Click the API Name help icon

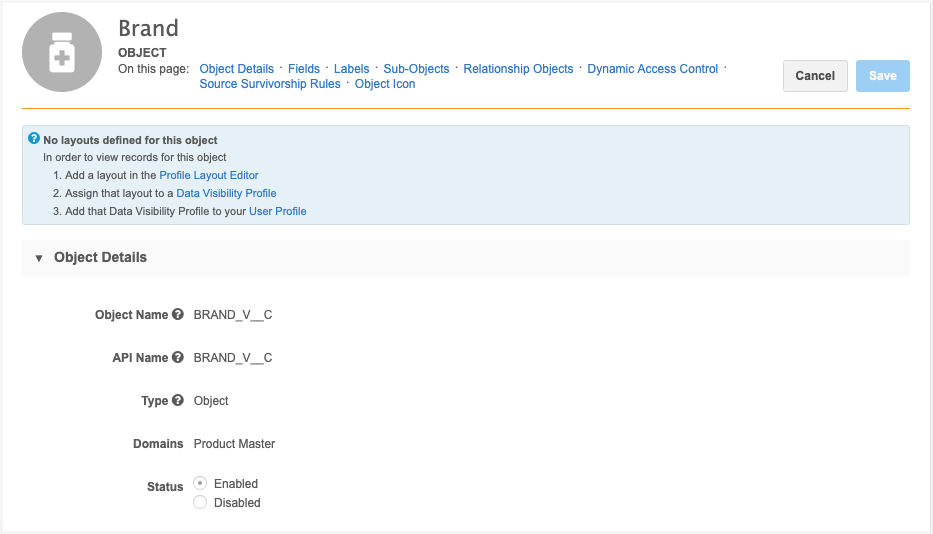[x=178, y=357]
